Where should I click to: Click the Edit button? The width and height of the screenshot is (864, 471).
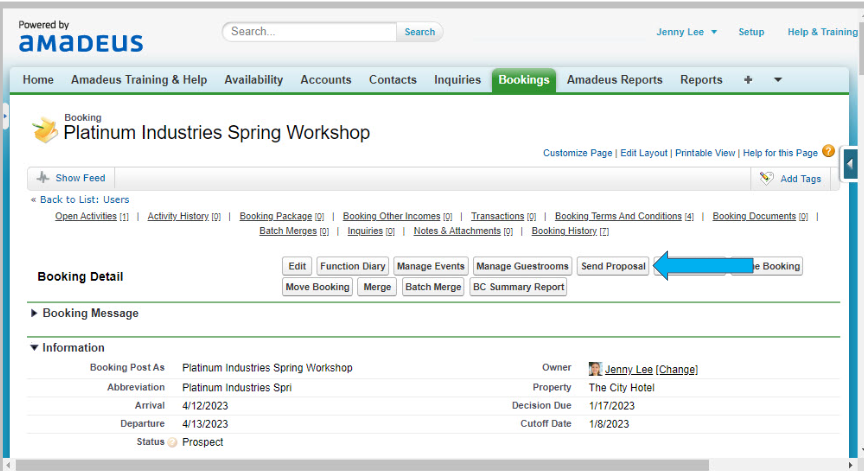pyautogui.click(x=297, y=266)
